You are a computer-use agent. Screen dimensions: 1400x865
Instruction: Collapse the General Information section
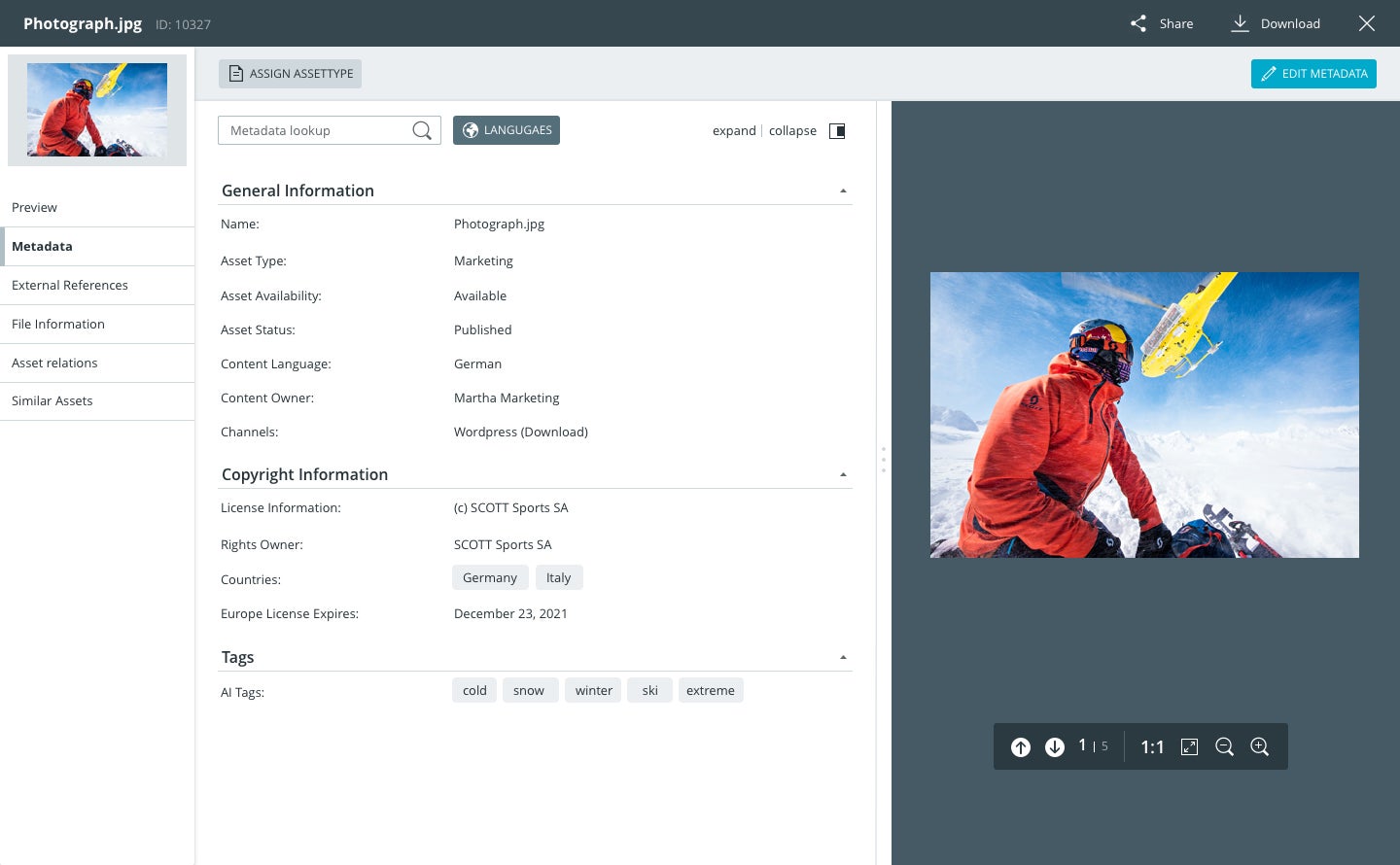coord(843,191)
